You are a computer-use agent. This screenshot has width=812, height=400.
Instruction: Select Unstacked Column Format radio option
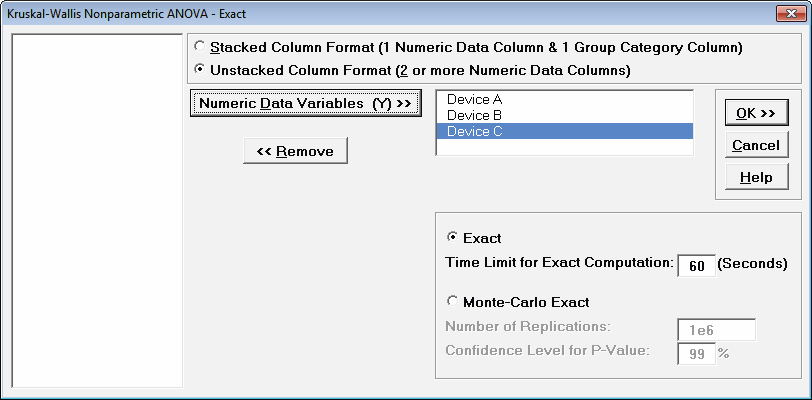(201, 70)
